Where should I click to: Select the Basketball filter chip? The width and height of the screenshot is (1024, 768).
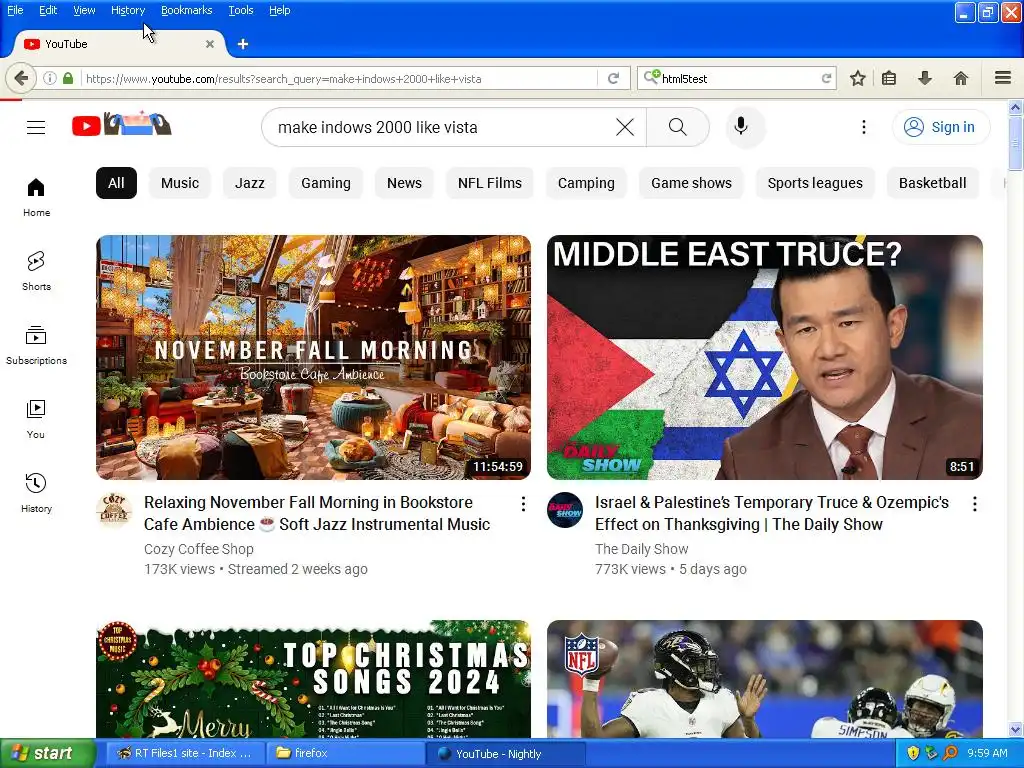[x=933, y=183]
